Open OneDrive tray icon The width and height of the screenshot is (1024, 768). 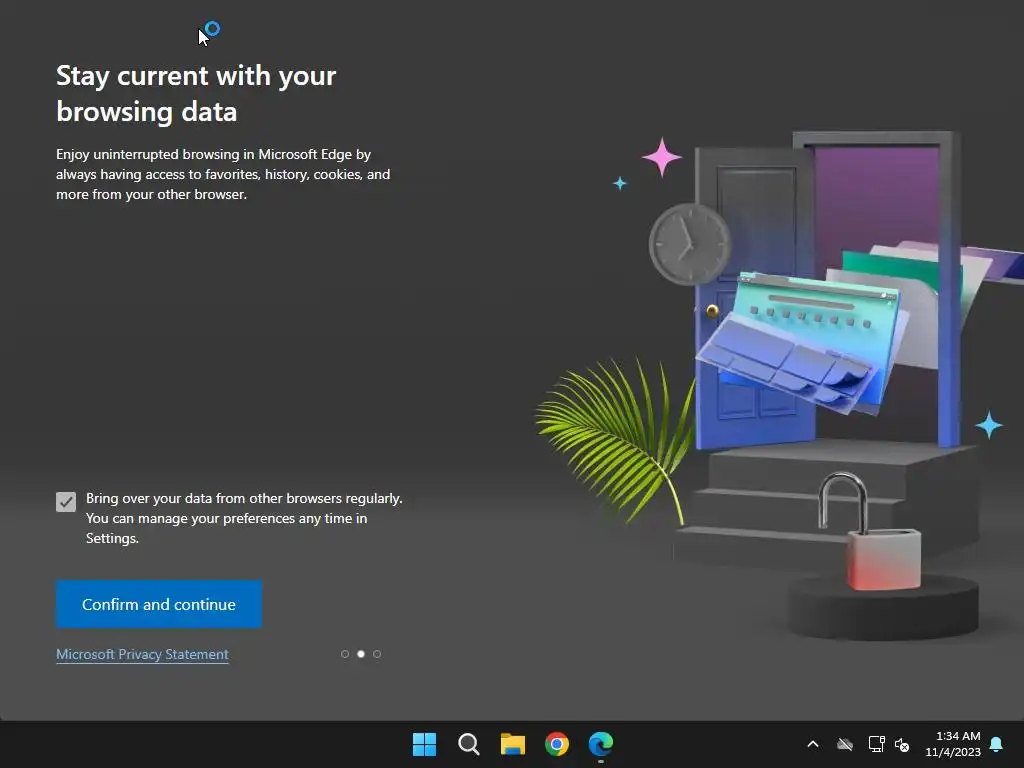(x=845, y=744)
